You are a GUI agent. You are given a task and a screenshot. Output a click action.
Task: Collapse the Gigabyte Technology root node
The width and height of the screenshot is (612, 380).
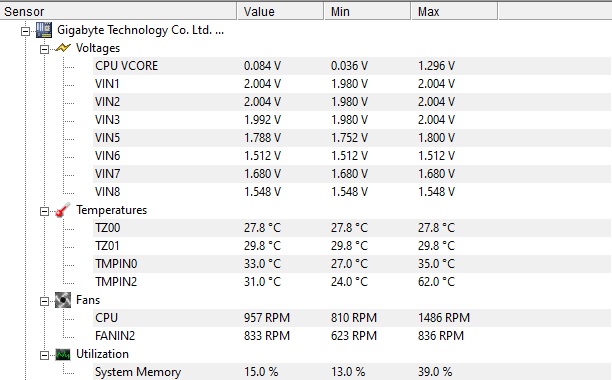(25, 31)
